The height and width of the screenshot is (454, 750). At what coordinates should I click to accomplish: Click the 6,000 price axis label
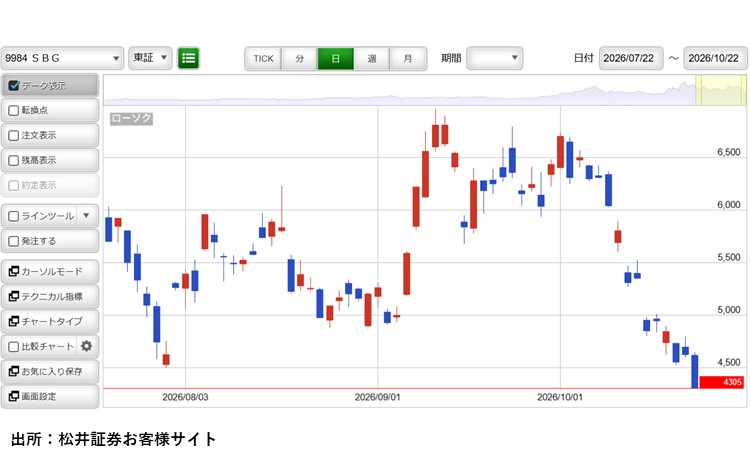click(x=728, y=205)
